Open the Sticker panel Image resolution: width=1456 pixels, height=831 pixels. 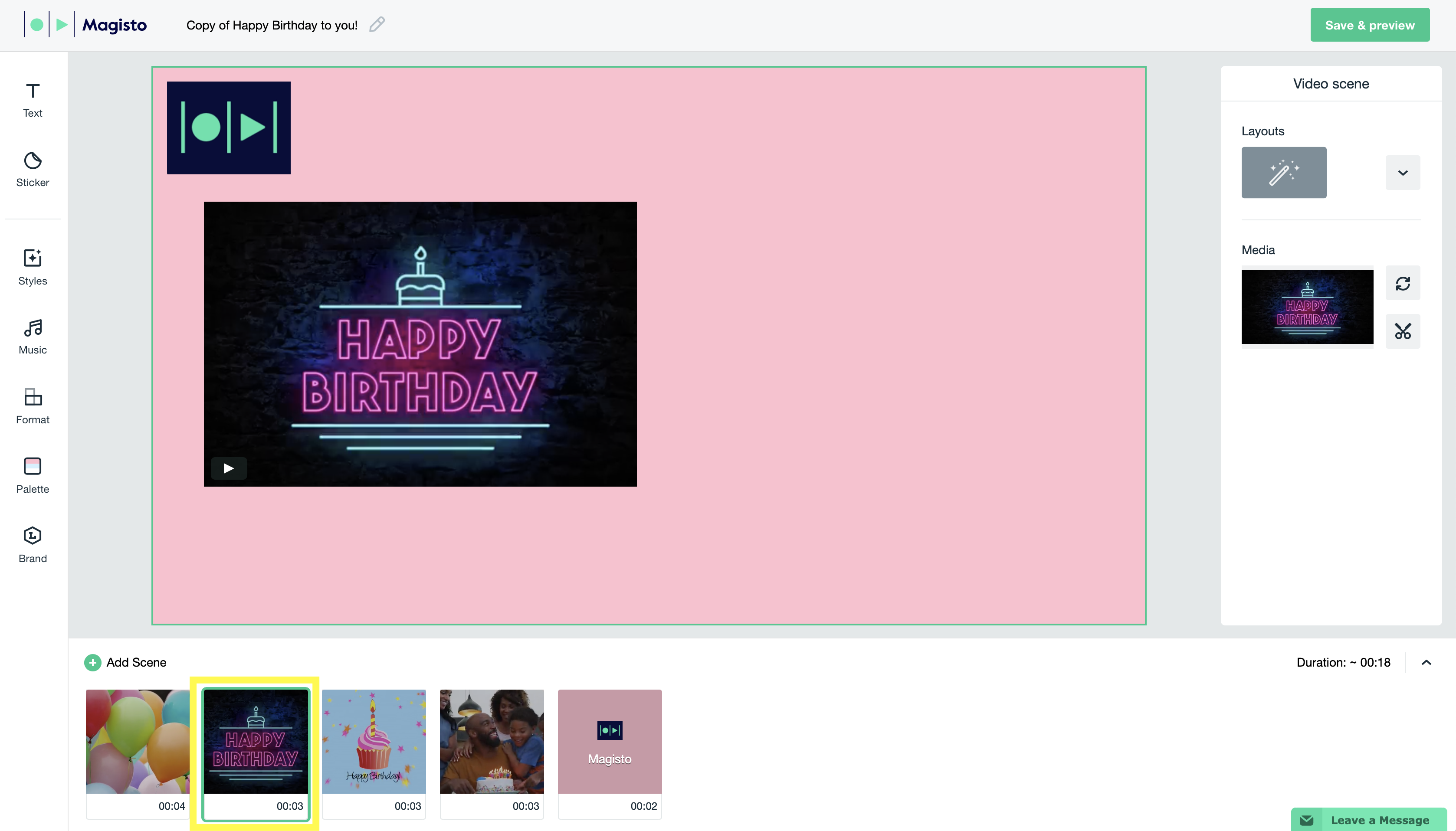click(x=33, y=170)
